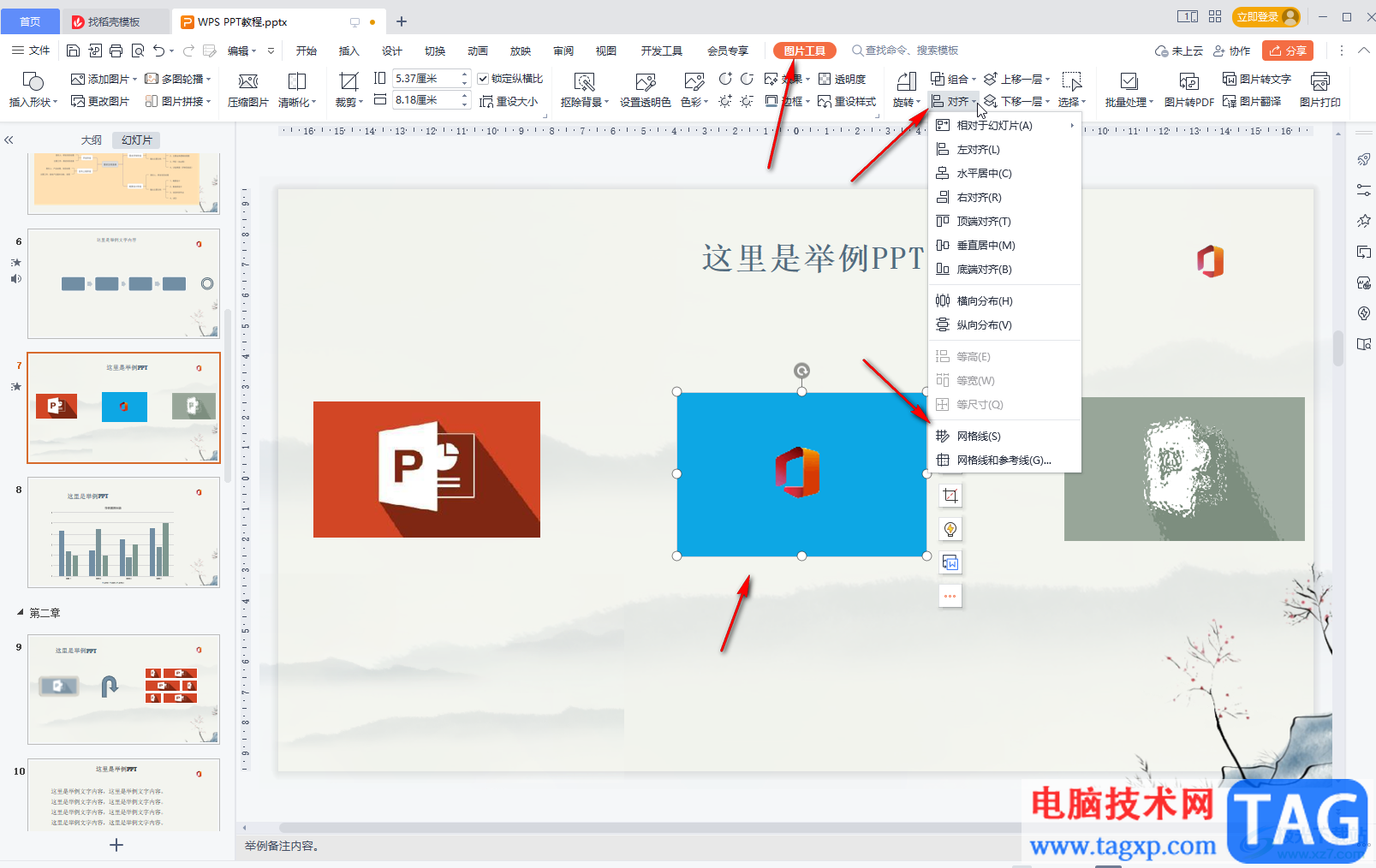
Task: Open the 插入 (Insert) ribbon tab
Action: click(x=348, y=51)
